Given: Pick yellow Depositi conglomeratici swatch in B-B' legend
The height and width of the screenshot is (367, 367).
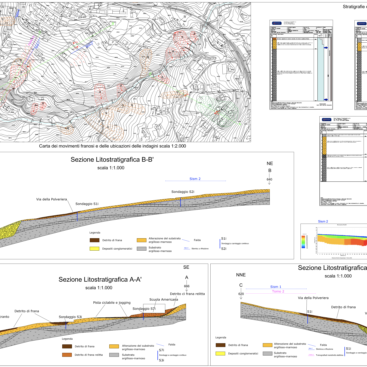Looking at the screenshot, I should pyautogui.click(x=95, y=249).
